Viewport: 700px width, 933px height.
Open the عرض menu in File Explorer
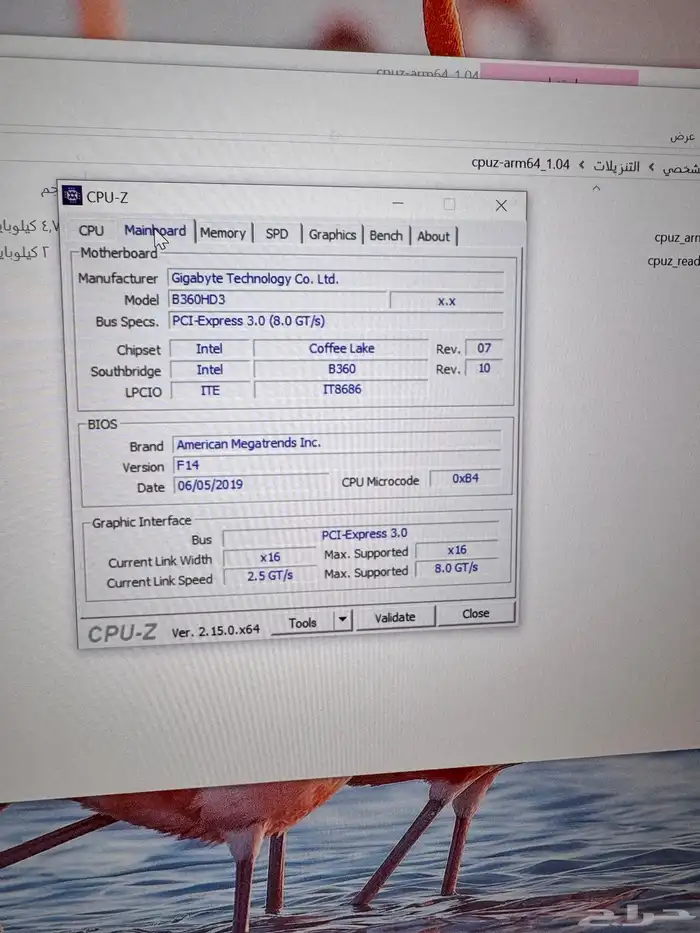tap(682, 137)
